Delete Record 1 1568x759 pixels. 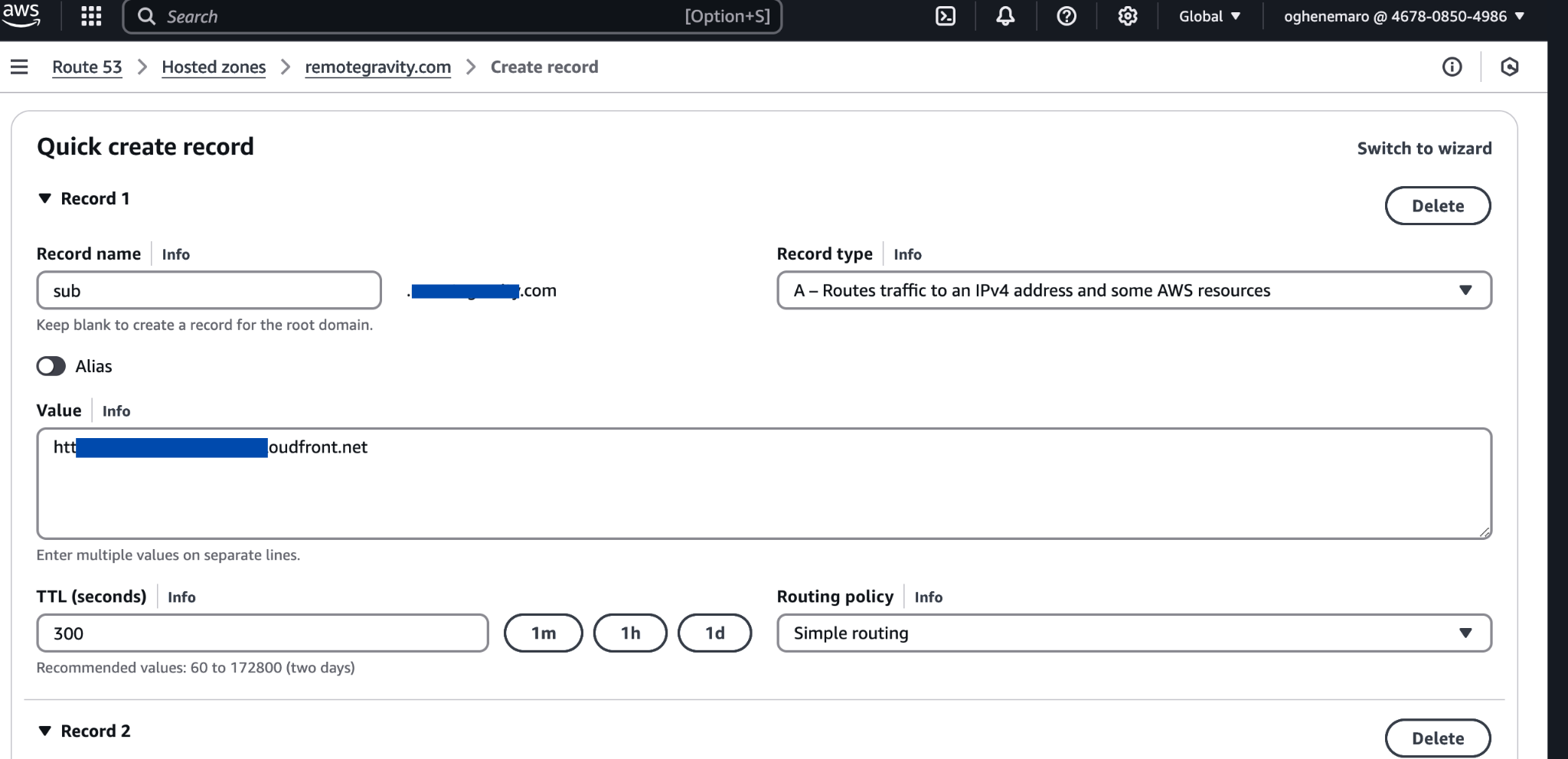(x=1437, y=205)
